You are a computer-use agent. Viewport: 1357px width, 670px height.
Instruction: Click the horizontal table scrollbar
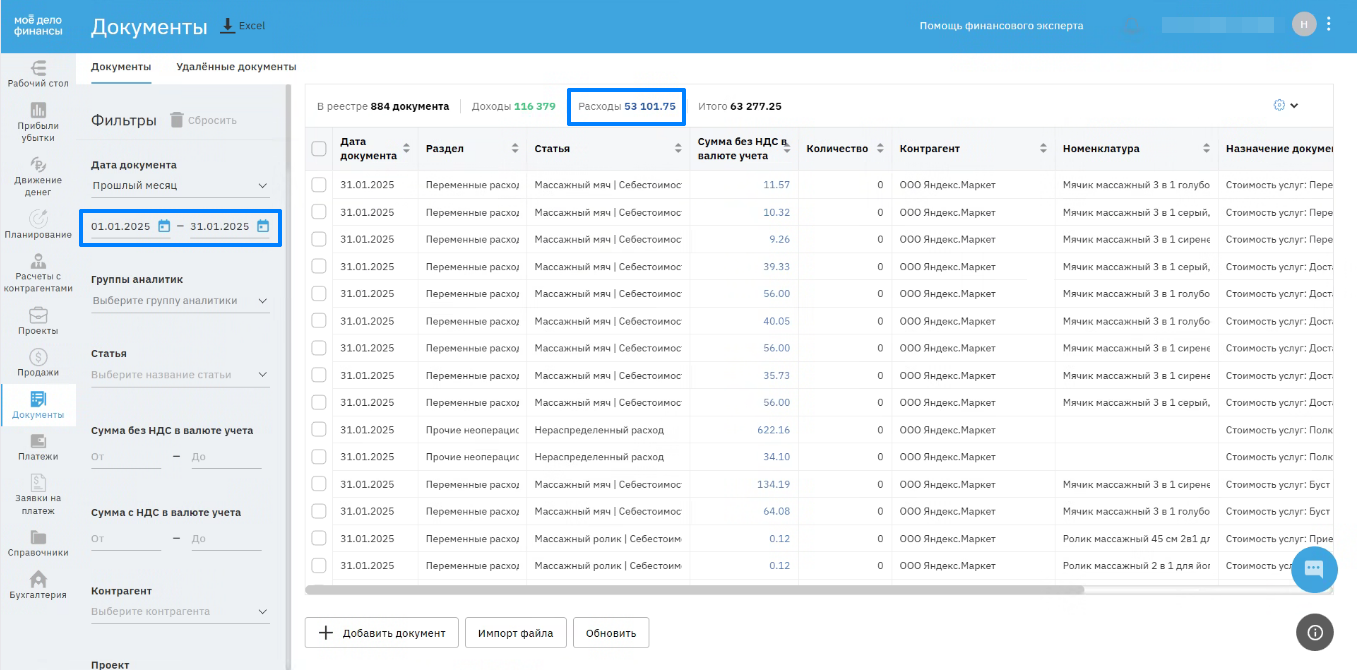point(694,590)
